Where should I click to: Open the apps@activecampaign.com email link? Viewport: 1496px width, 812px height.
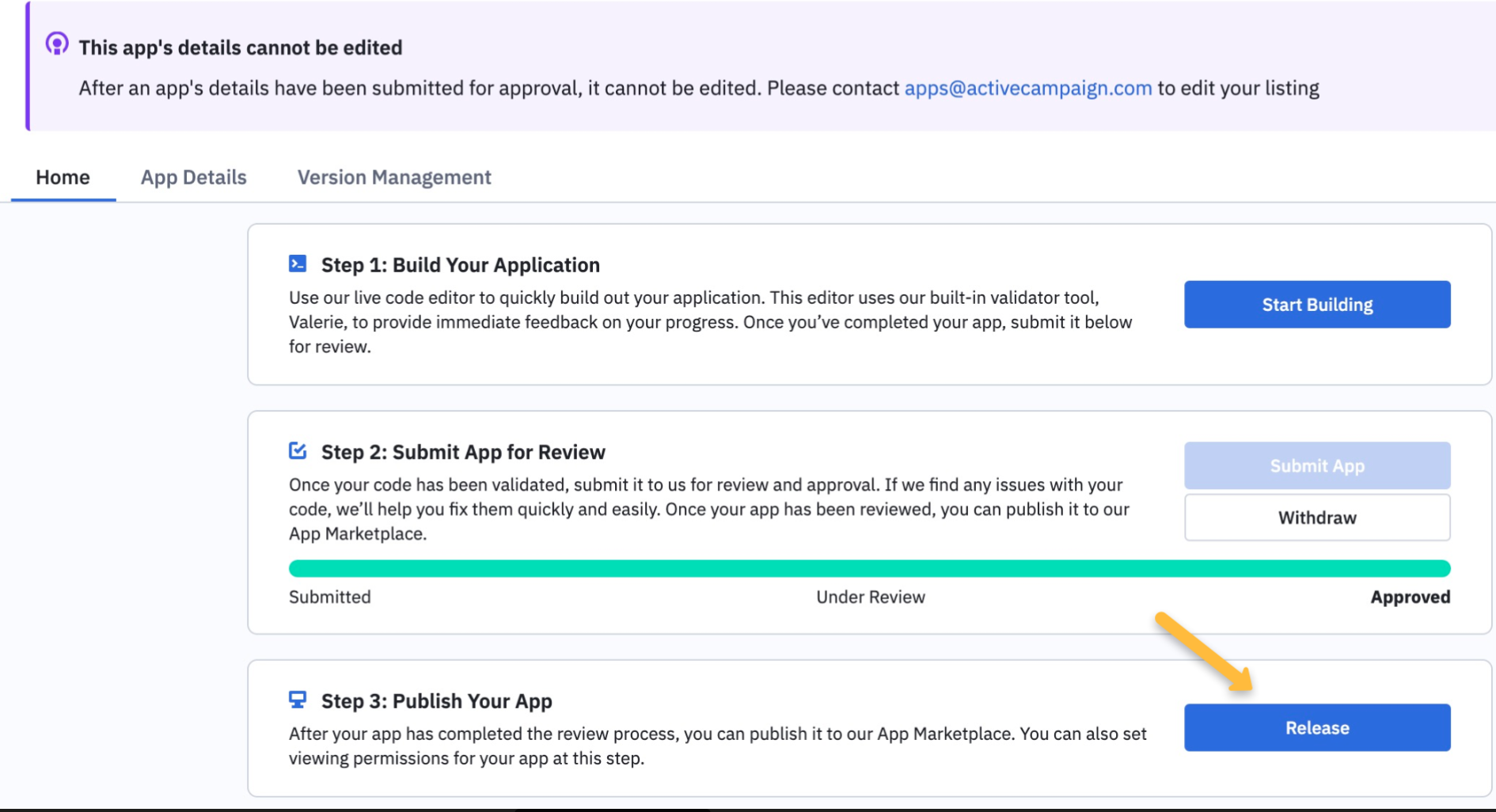(x=1028, y=88)
